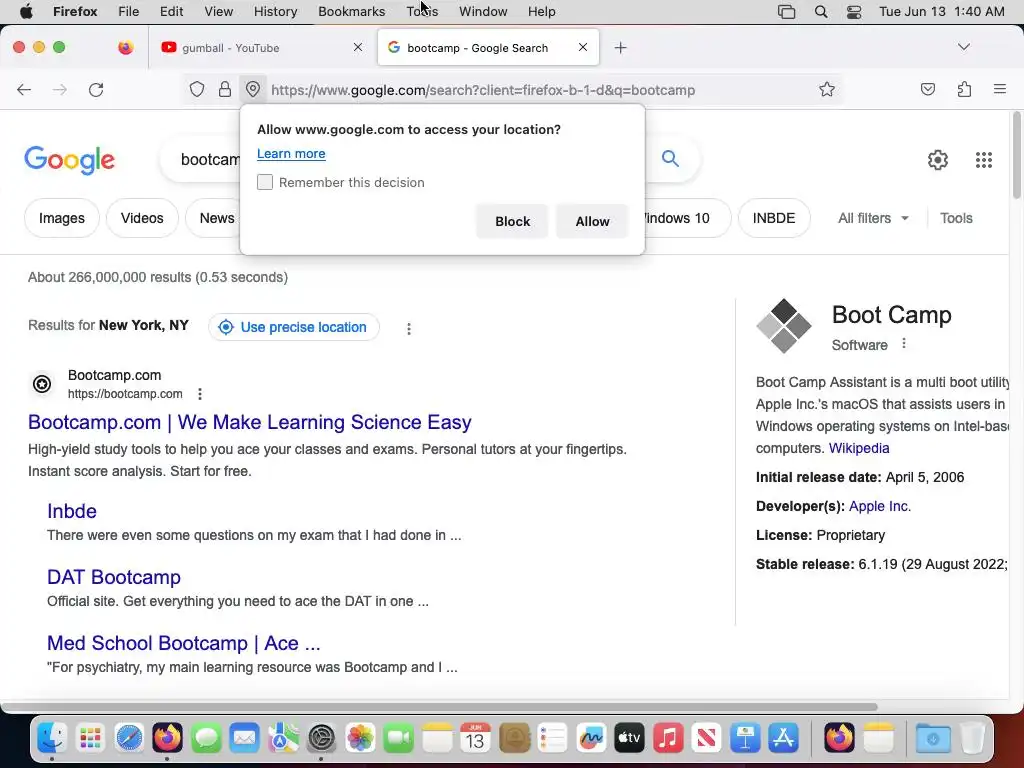Open more options beside Boot Camp Software label
Viewport: 1024px width, 768px height.
pyautogui.click(x=904, y=344)
